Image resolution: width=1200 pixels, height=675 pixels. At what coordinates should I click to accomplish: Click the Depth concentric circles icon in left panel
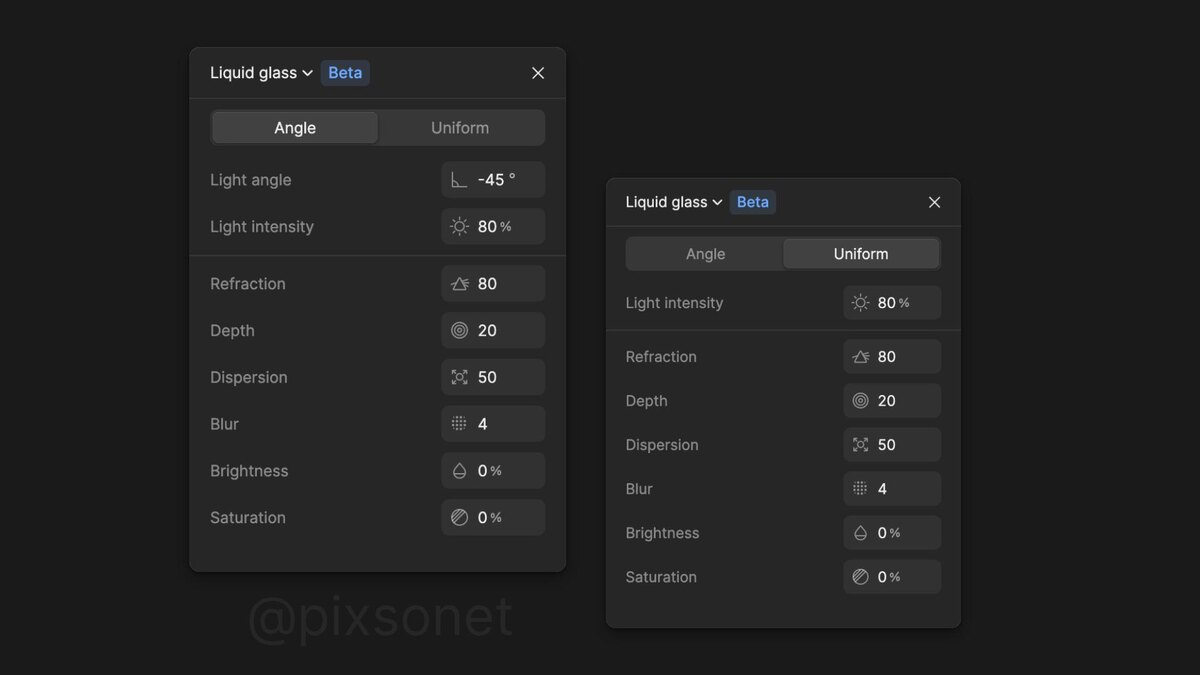(x=459, y=331)
